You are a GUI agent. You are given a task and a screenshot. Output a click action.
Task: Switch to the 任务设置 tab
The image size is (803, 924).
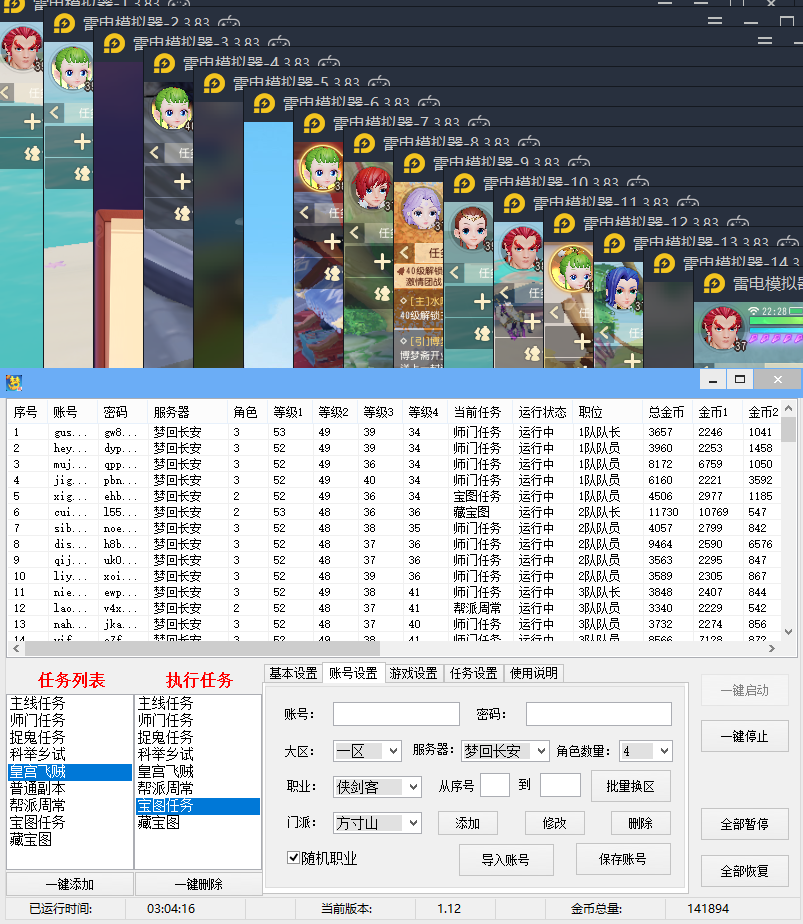click(x=474, y=673)
